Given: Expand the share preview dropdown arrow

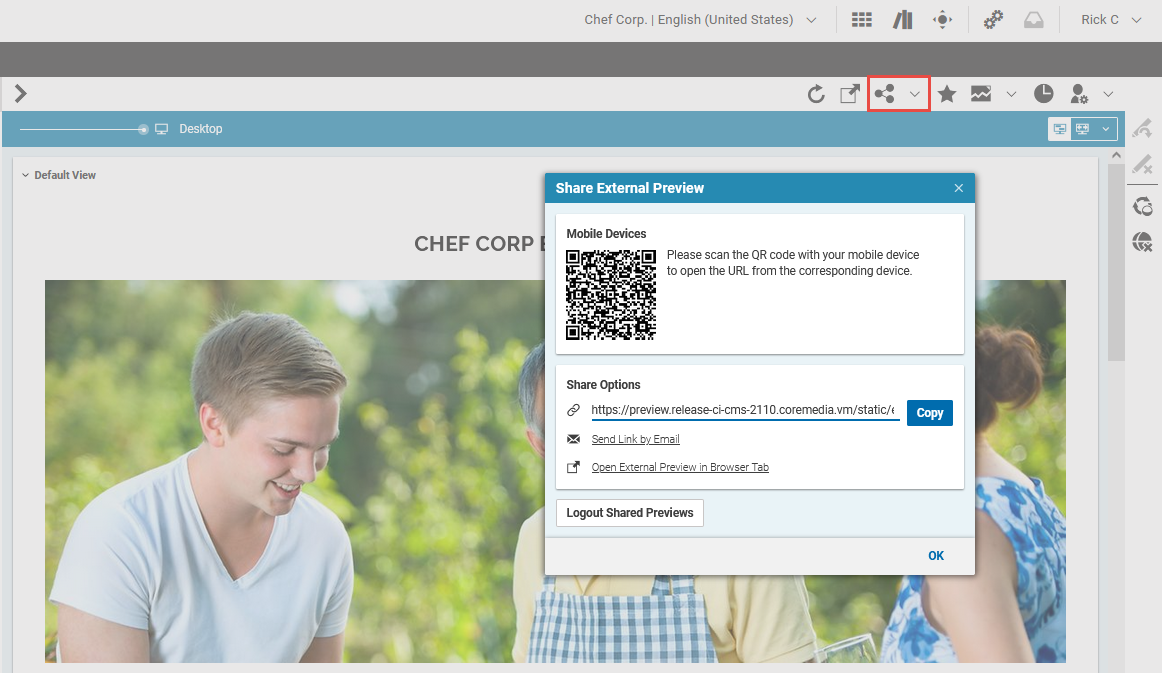Looking at the screenshot, I should [x=914, y=94].
